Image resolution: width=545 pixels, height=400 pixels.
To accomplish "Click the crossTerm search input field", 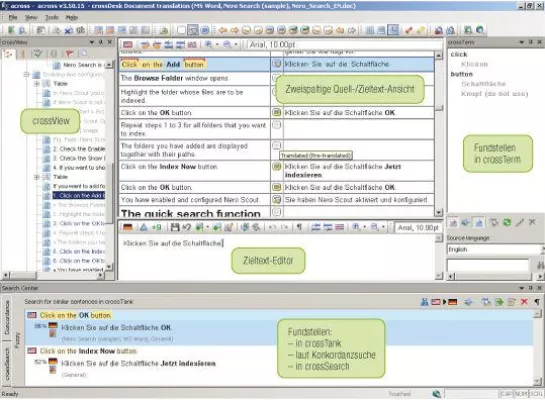I will [488, 265].
